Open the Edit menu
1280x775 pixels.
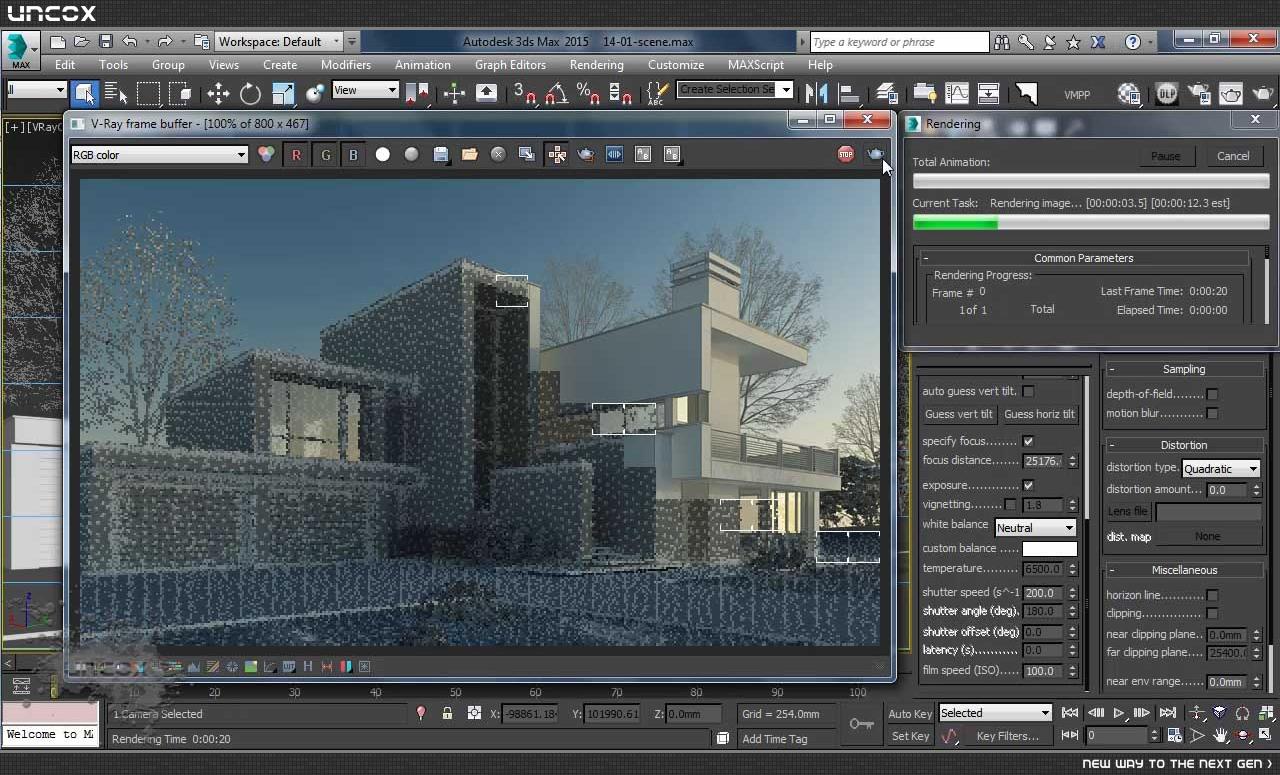click(x=65, y=65)
